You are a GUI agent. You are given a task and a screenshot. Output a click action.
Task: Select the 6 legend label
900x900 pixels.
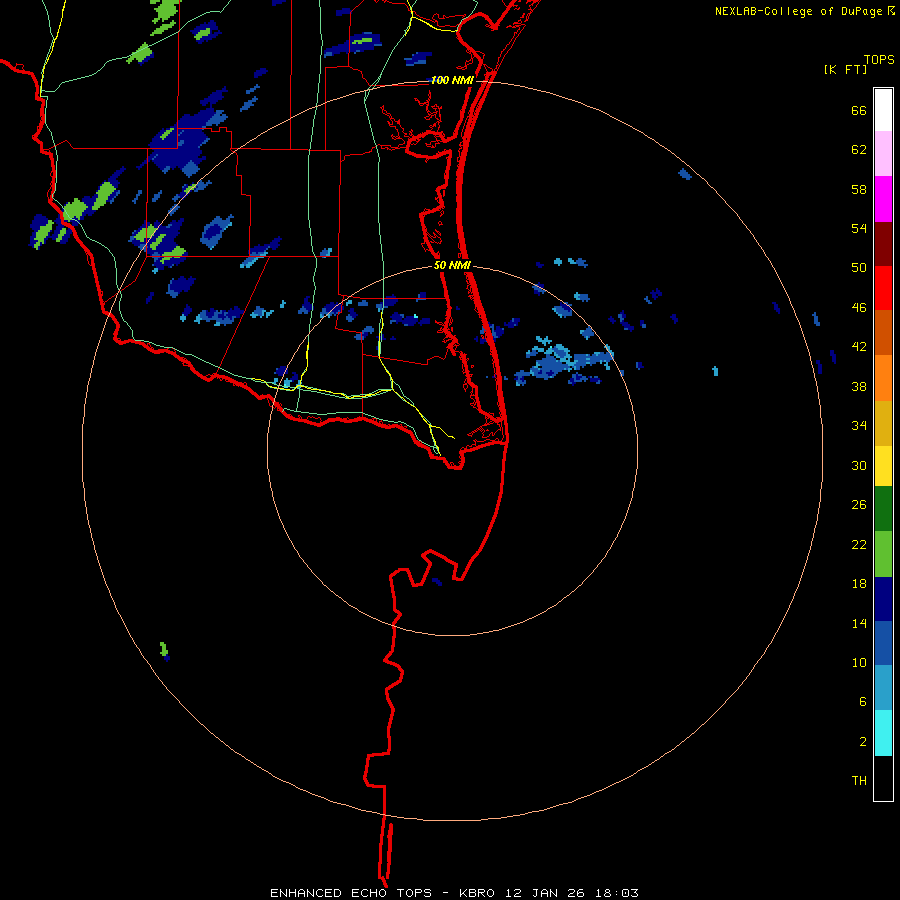863,702
